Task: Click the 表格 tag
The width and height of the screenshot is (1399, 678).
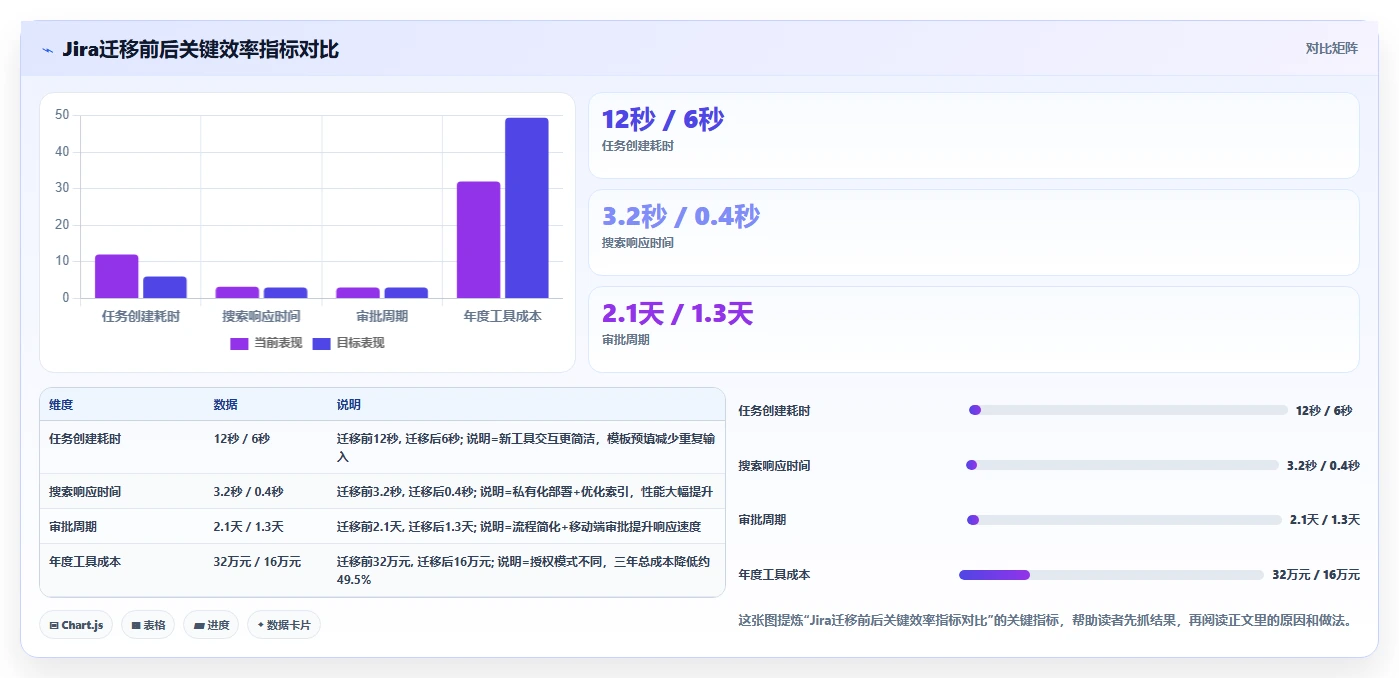Action: pos(148,625)
